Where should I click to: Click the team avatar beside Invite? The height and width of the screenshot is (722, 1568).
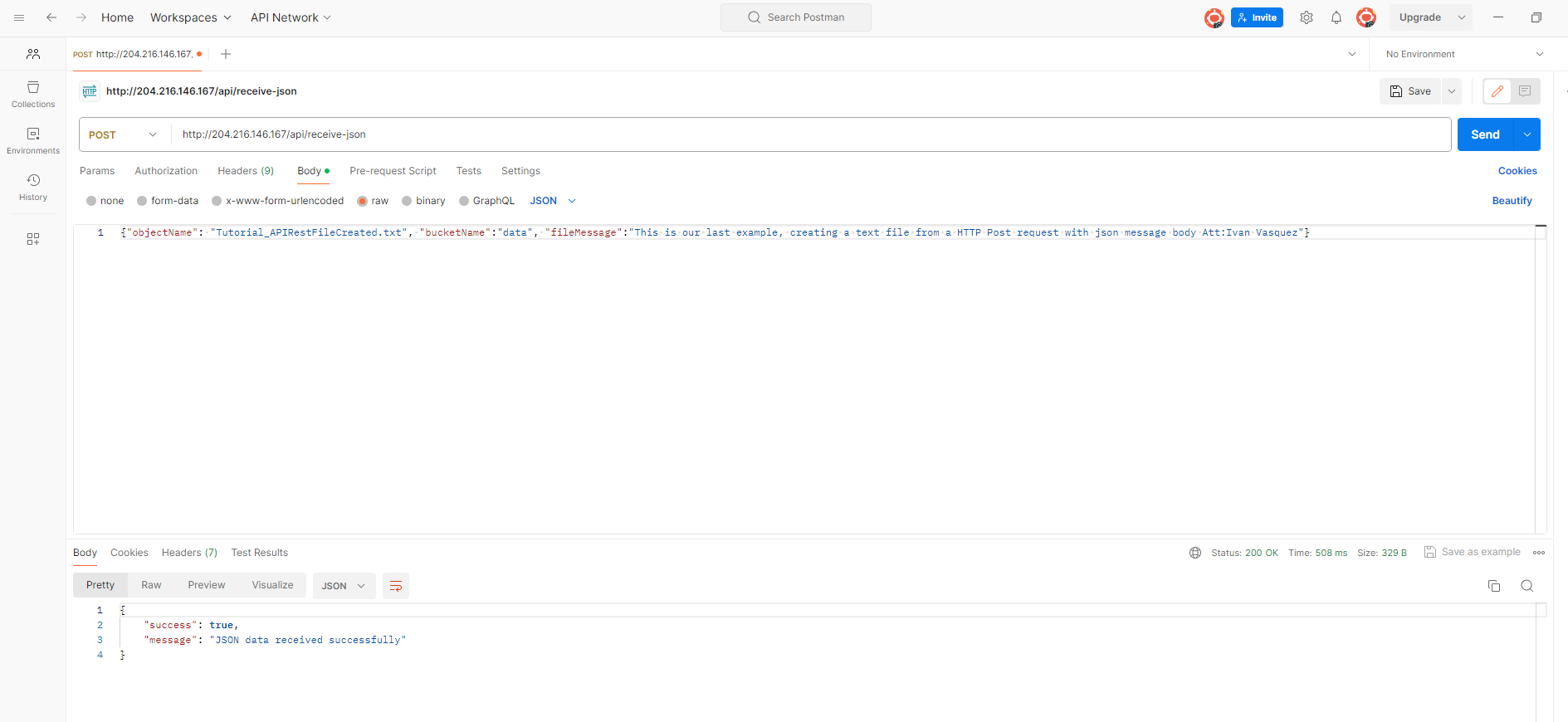point(1214,17)
